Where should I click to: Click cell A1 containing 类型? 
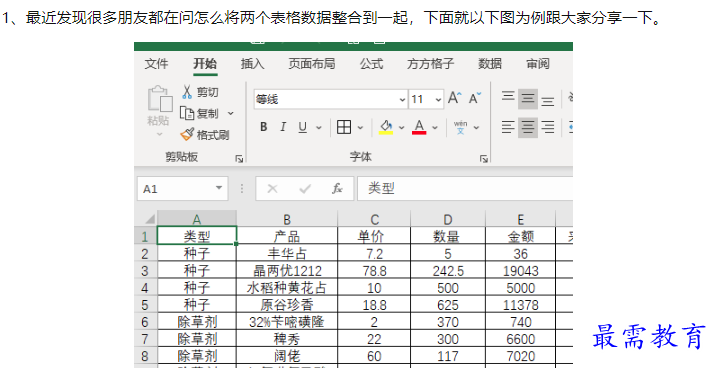pos(197,235)
